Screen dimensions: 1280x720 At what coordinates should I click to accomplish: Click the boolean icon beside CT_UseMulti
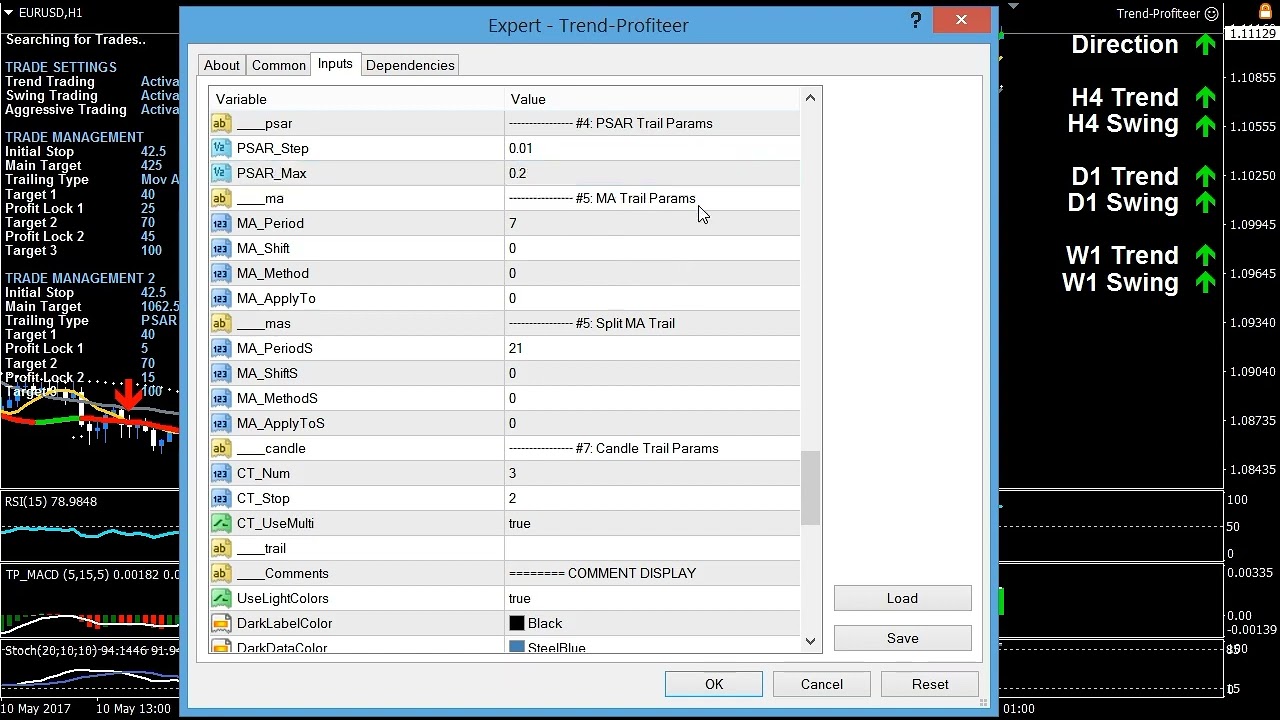tap(221, 523)
